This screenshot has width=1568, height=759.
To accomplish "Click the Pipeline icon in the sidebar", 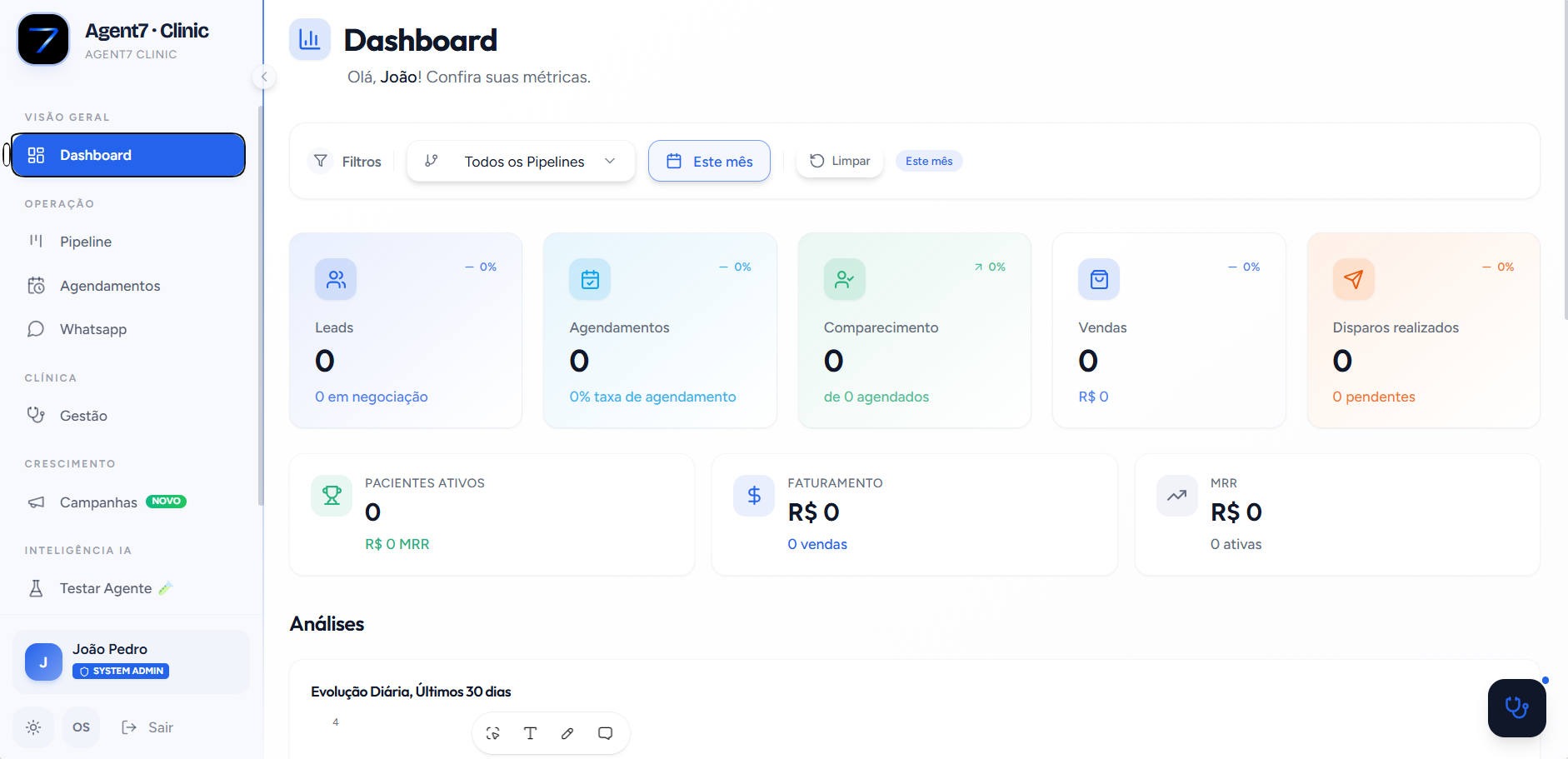I will [x=36, y=241].
